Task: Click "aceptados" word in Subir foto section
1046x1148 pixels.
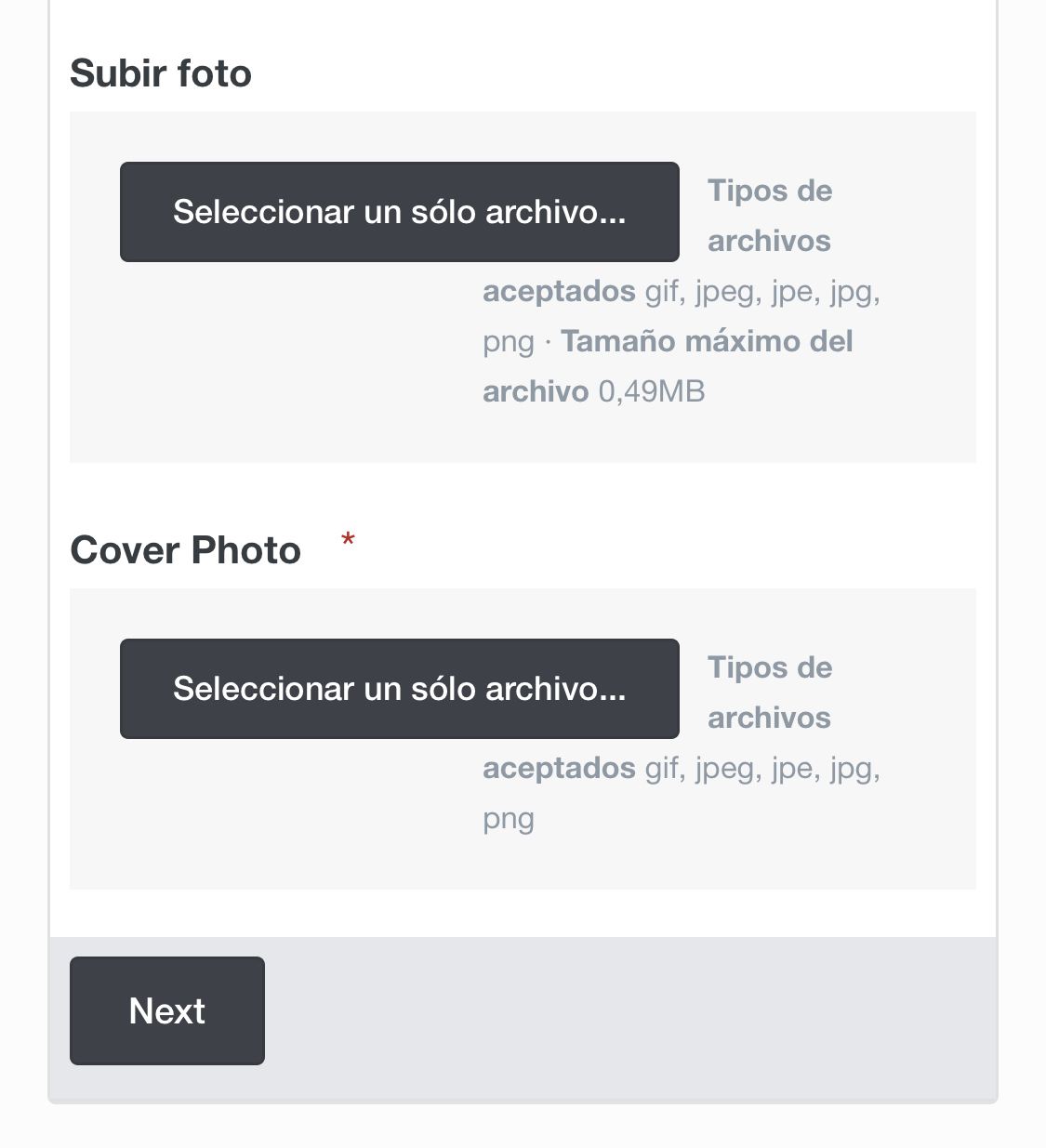Action: (559, 291)
